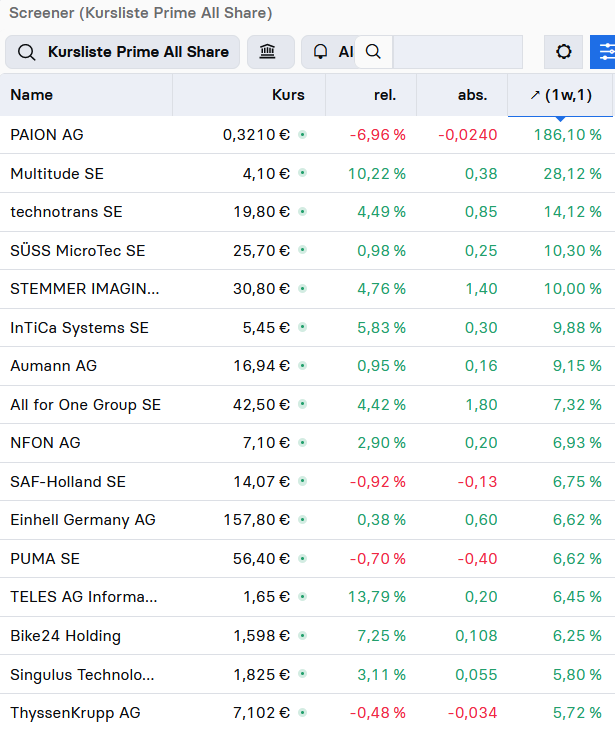Focus the empty search input field

pos(457,52)
